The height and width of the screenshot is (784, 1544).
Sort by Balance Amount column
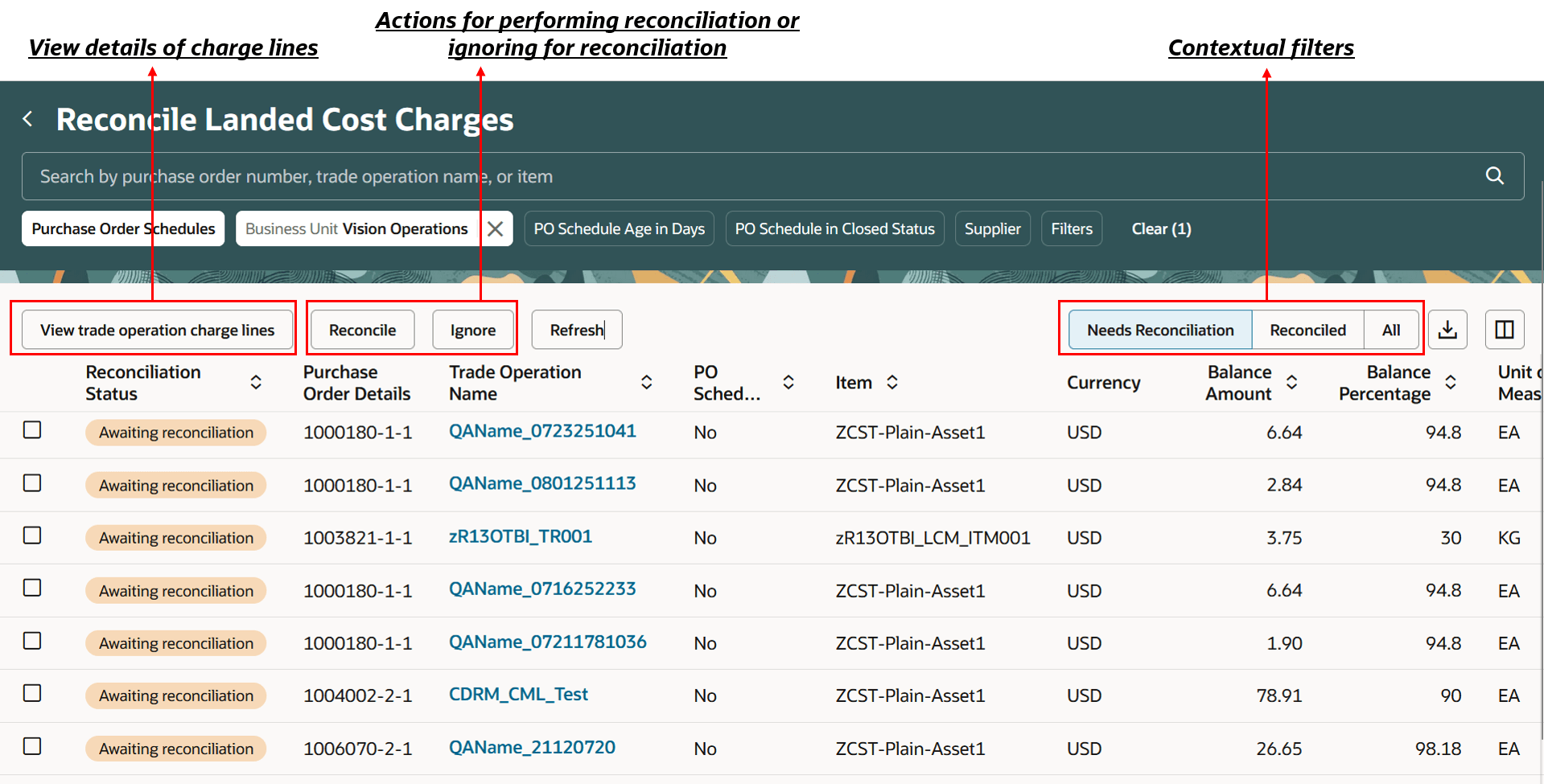click(x=1291, y=383)
